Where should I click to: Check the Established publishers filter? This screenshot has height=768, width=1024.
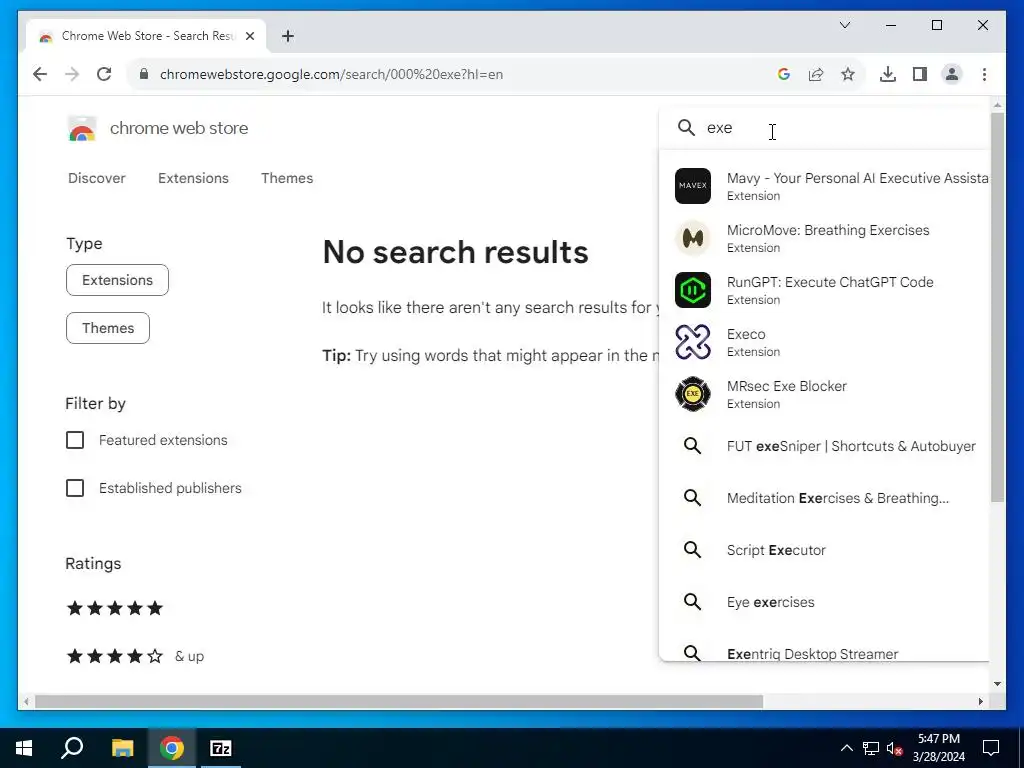(75, 488)
